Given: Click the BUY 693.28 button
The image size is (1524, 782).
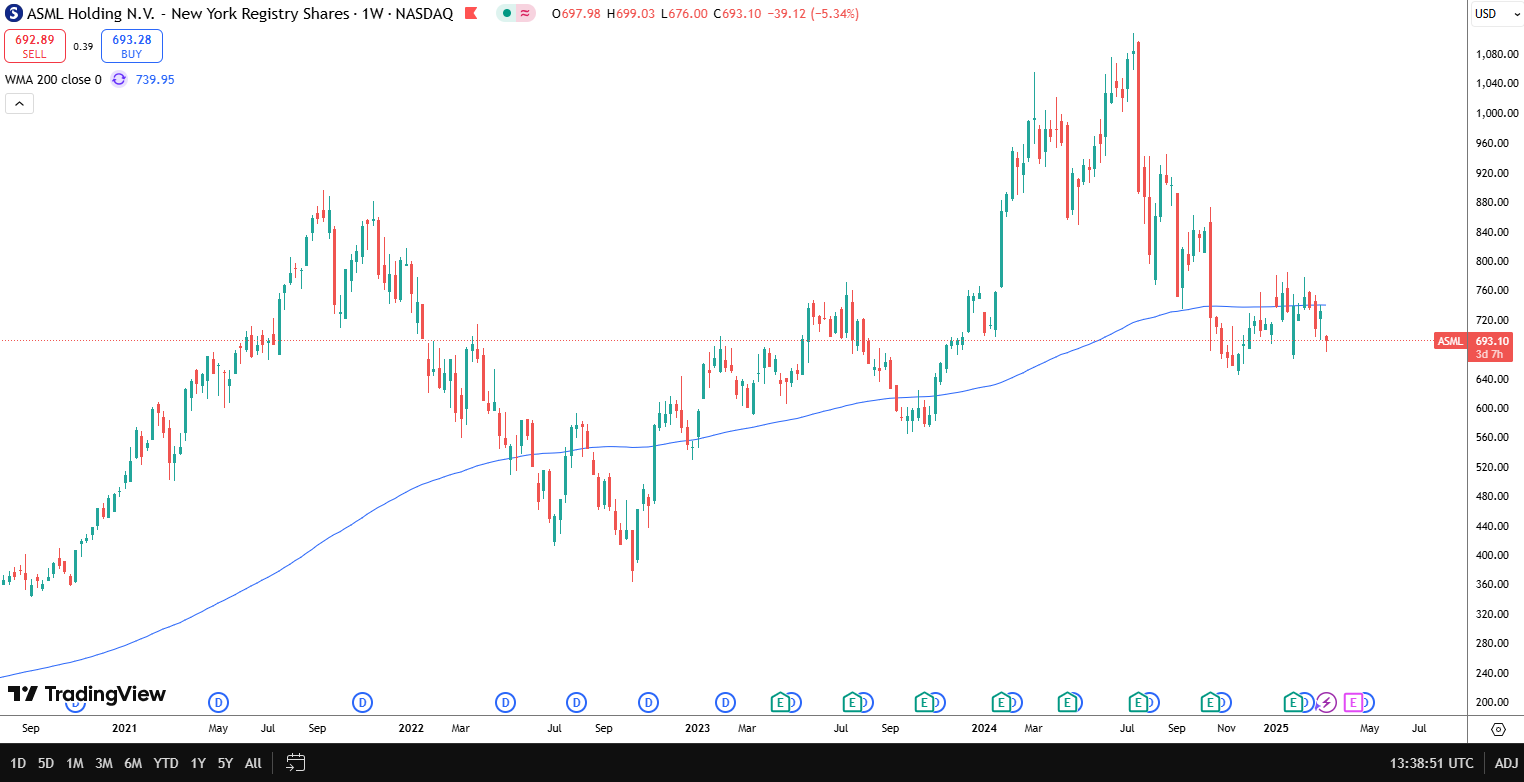Looking at the screenshot, I should click(x=131, y=45).
